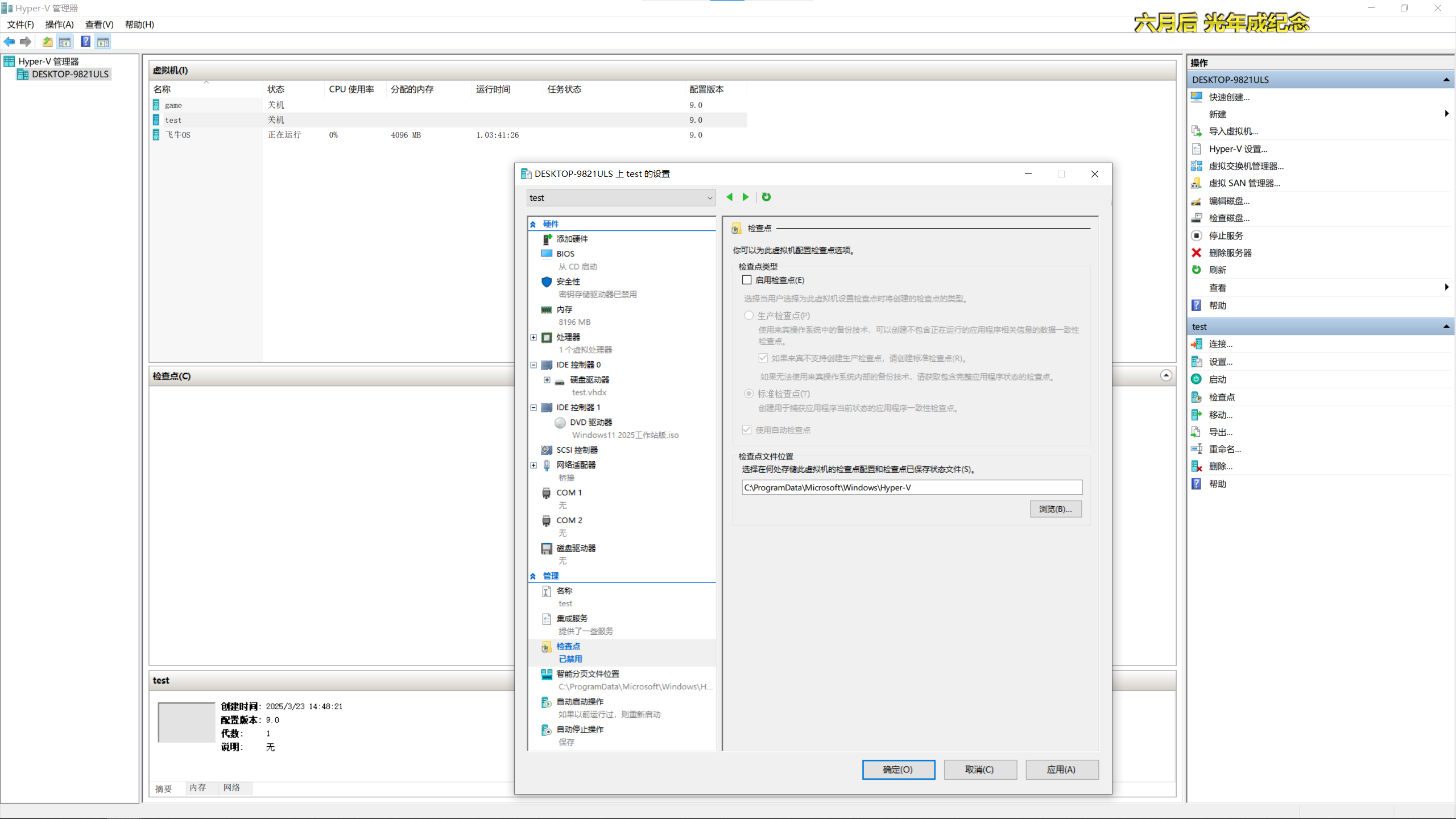
Task: Collapse the test actions section
Action: point(1446,326)
